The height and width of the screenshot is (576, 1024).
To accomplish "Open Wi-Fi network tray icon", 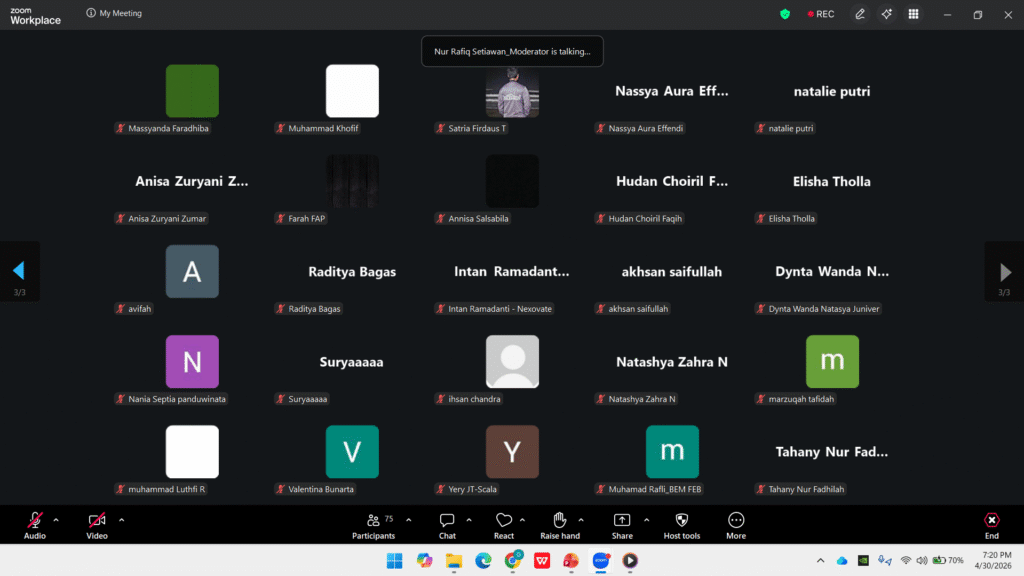I will tap(905, 560).
